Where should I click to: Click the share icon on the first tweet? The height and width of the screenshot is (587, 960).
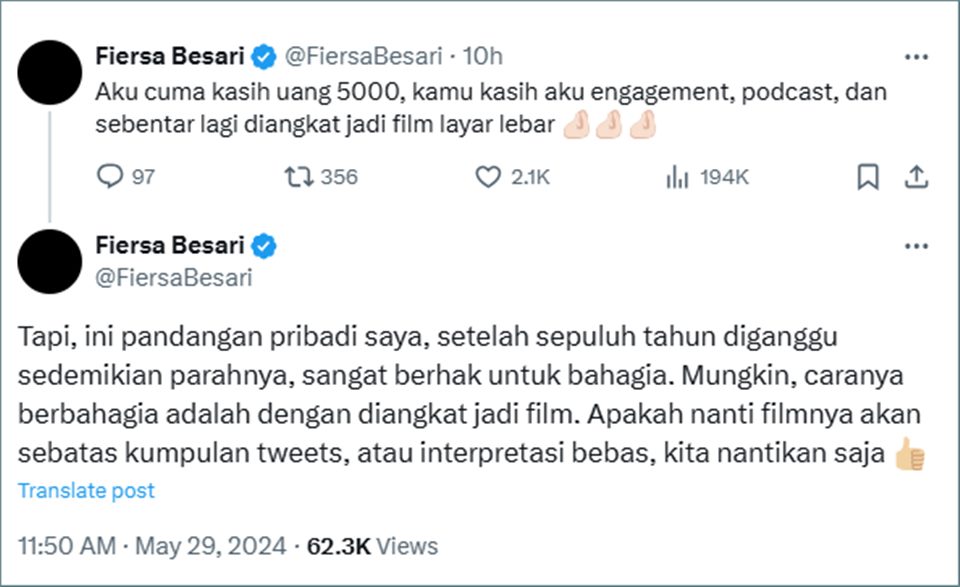(918, 176)
